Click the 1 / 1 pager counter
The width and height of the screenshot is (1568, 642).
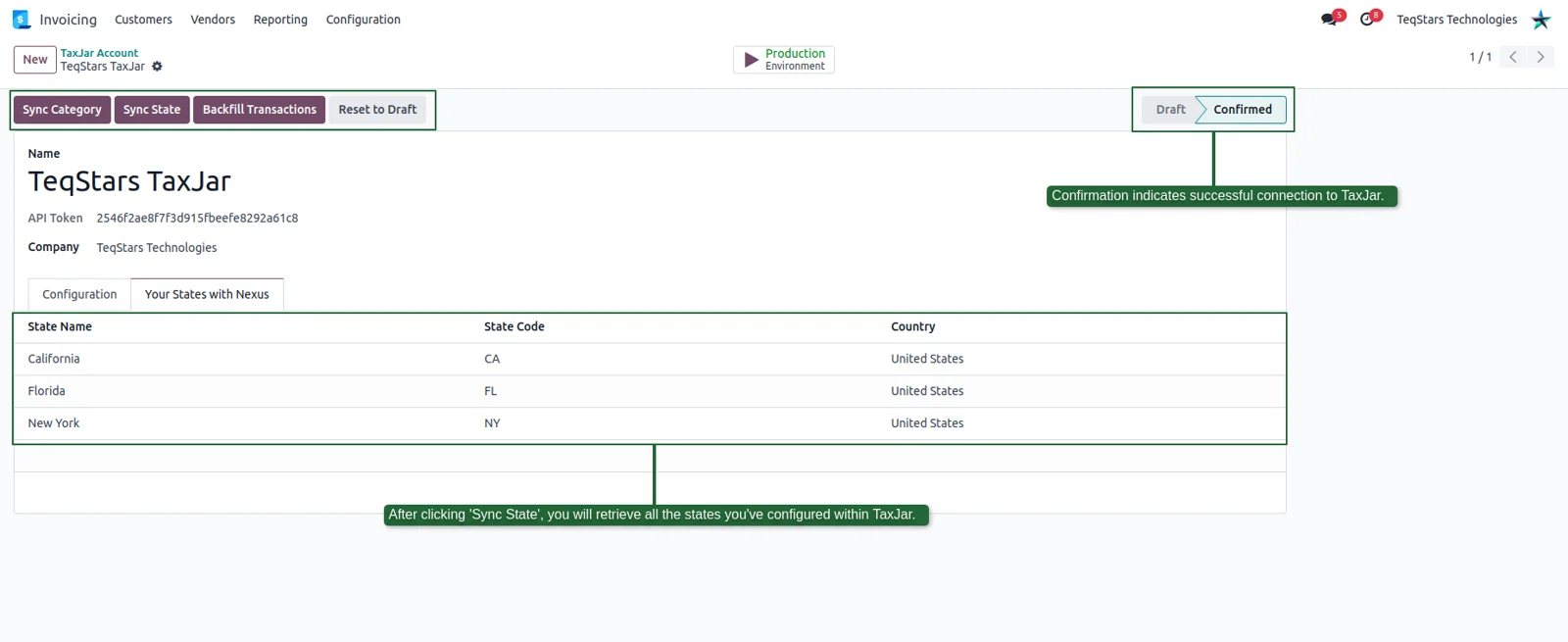1480,58
